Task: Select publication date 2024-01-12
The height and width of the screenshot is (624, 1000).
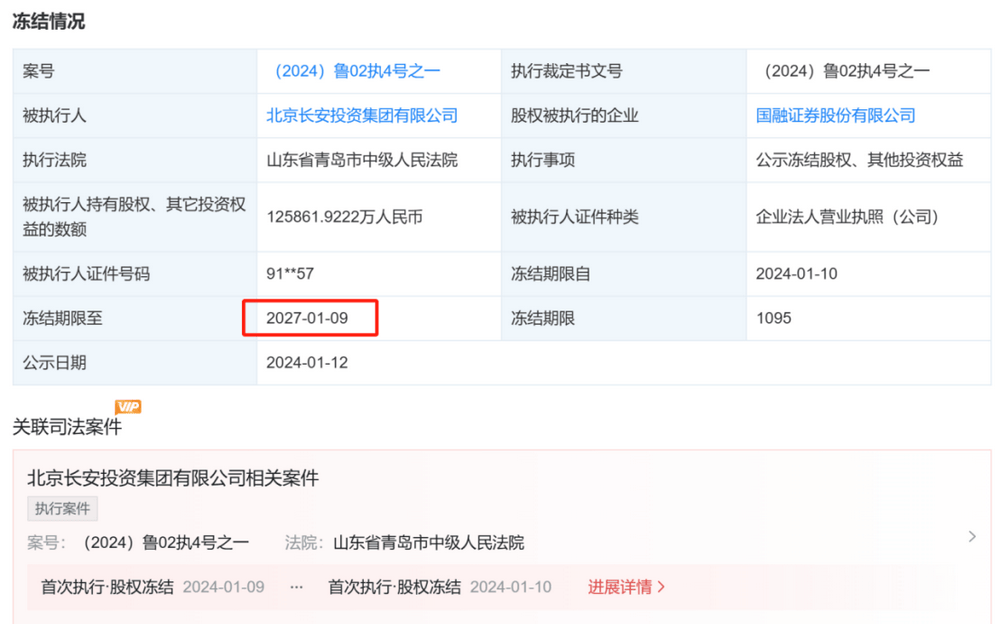Action: coord(307,362)
